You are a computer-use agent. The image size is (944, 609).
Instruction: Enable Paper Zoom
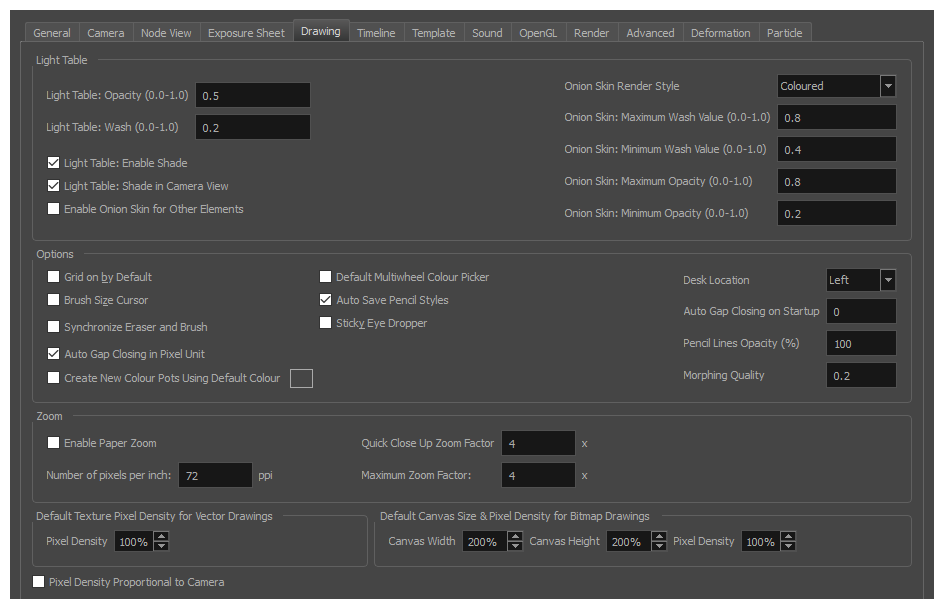pos(53,442)
